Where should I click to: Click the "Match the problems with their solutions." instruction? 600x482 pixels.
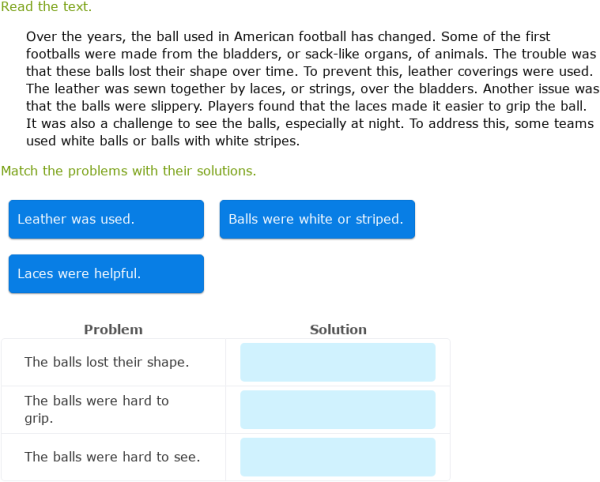(x=128, y=171)
